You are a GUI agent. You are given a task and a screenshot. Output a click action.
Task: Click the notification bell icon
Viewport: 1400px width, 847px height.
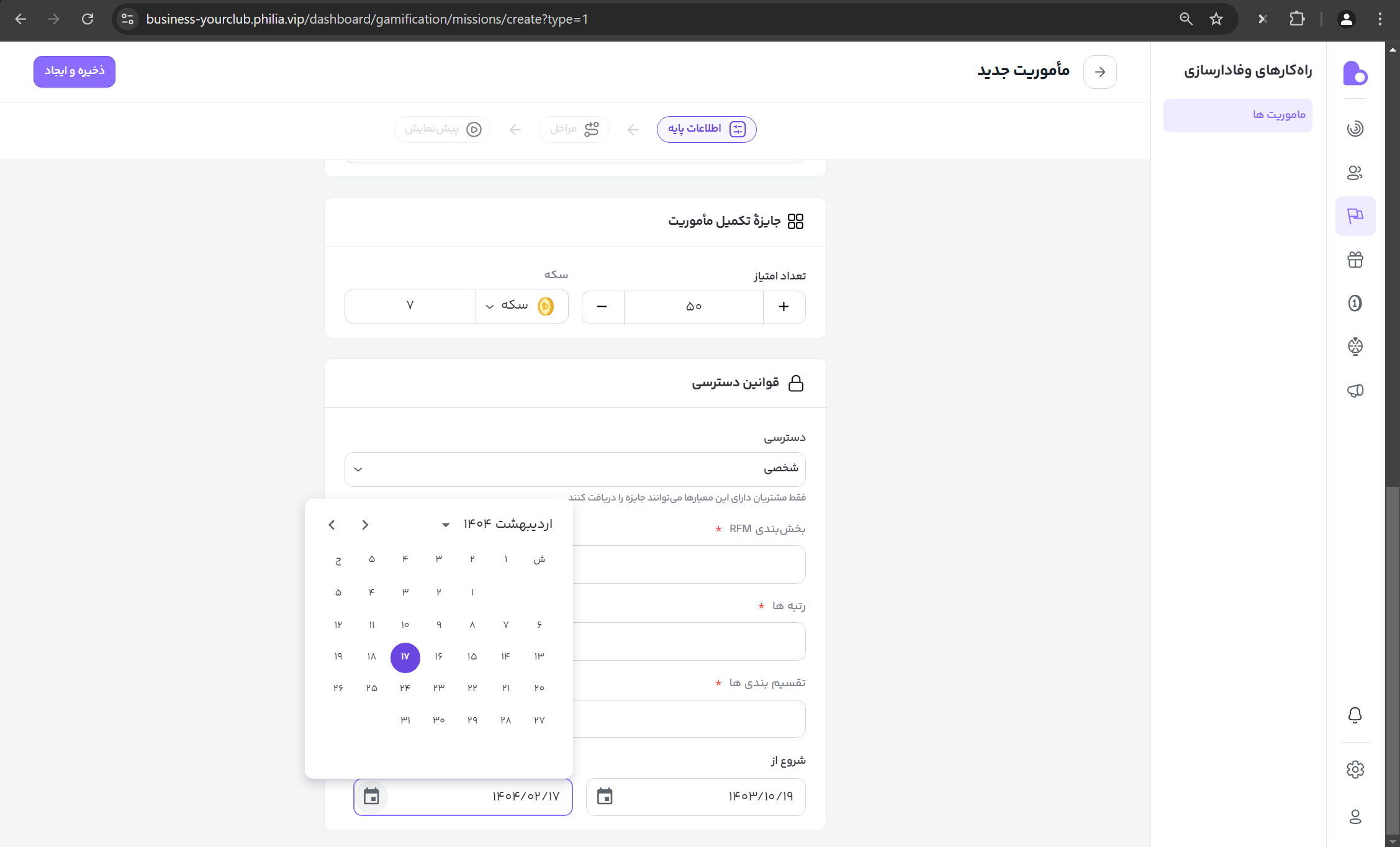(1355, 715)
